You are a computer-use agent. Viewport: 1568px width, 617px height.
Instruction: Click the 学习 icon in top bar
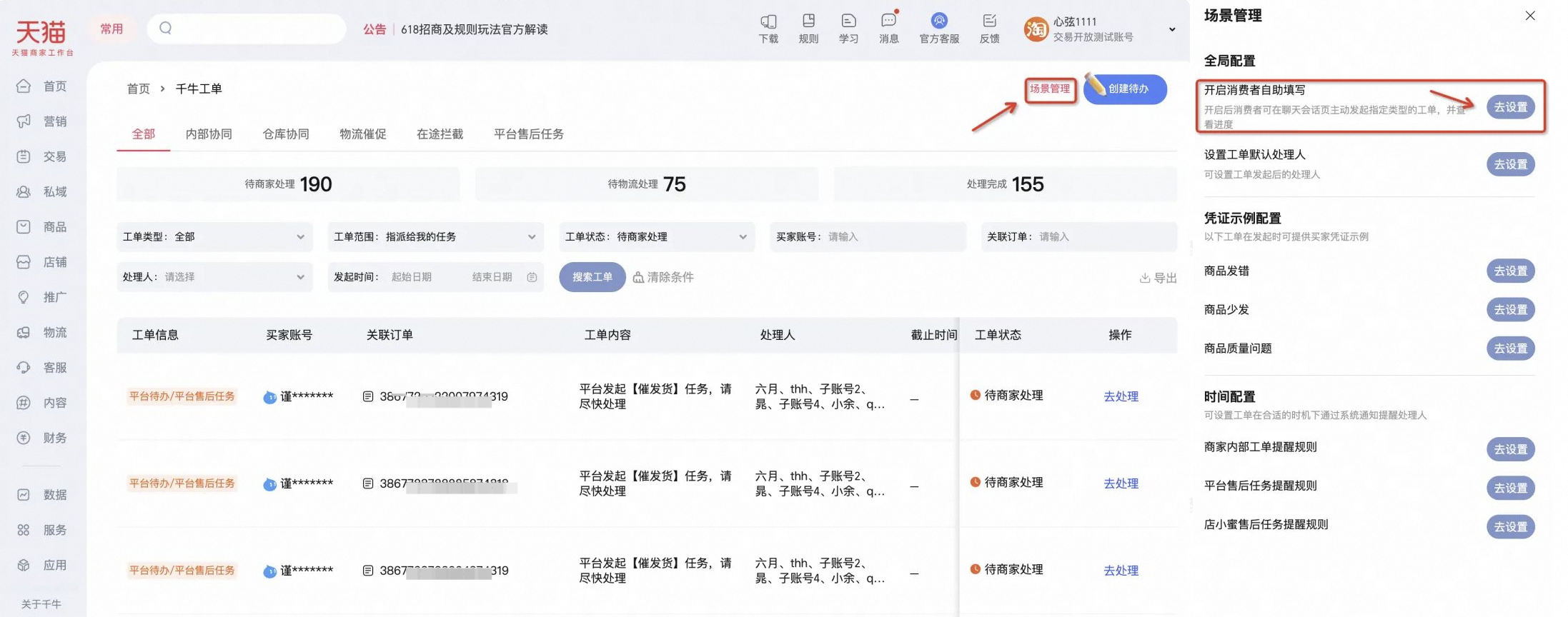848,21
